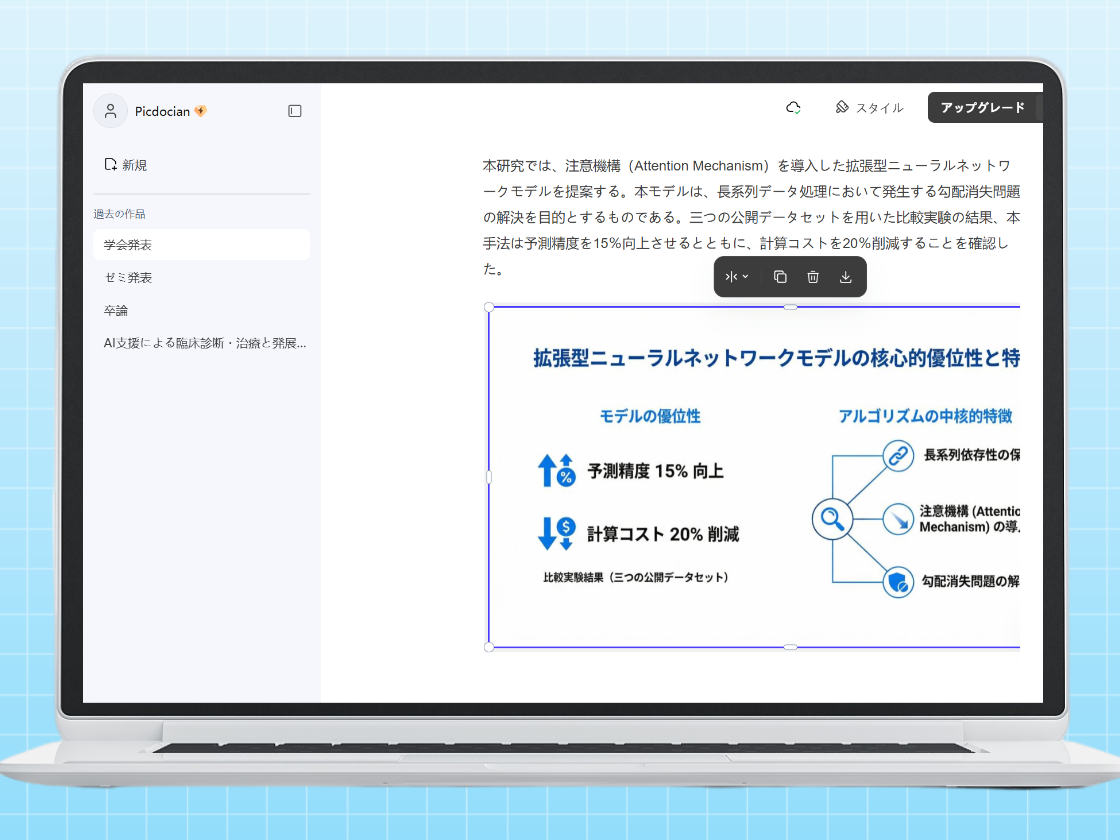Collapse the sidebar panel
1120x840 pixels.
pos(294,111)
